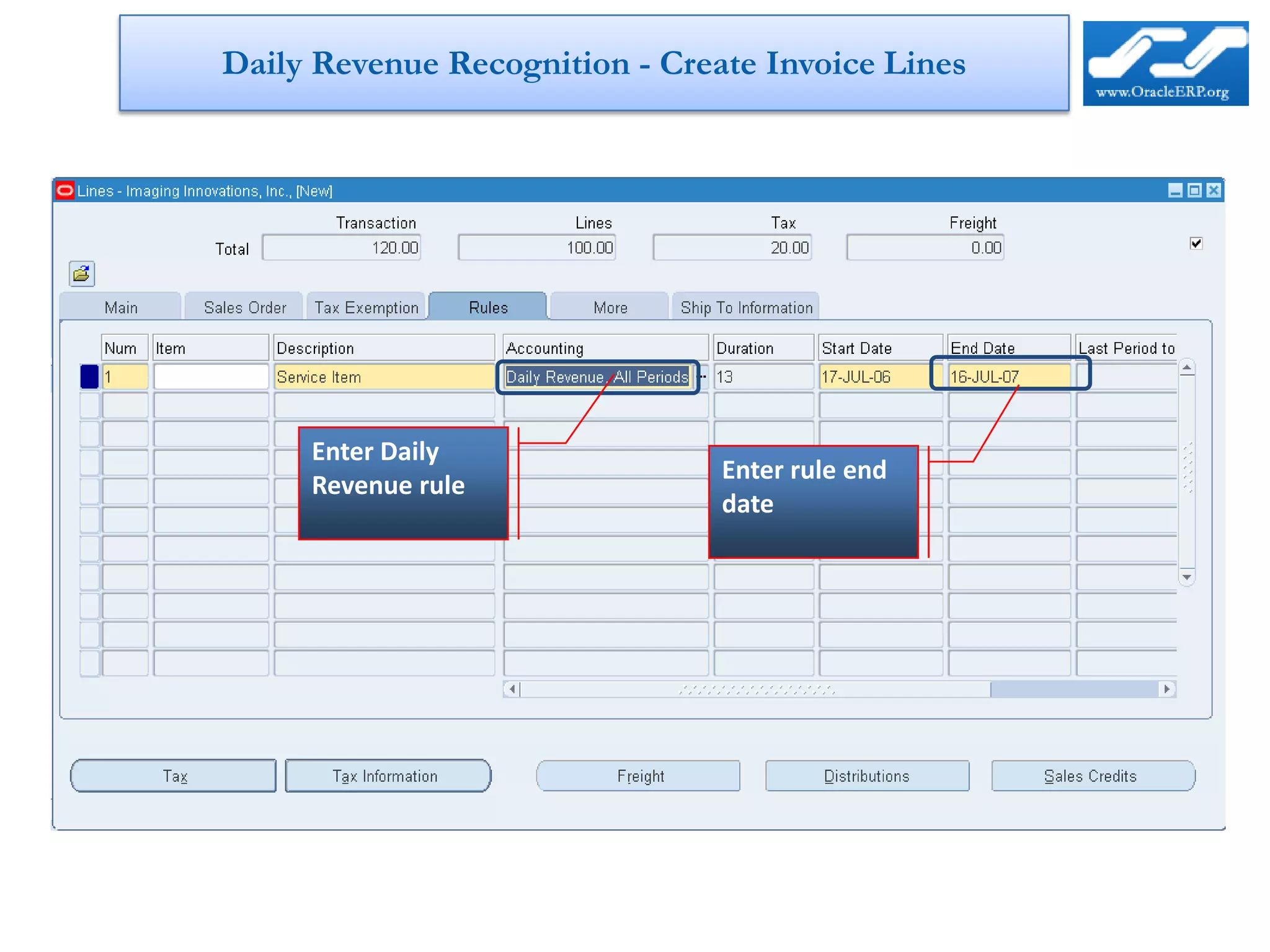Click the folder attachment icon
Screen dimensions: 1270x952
point(81,273)
